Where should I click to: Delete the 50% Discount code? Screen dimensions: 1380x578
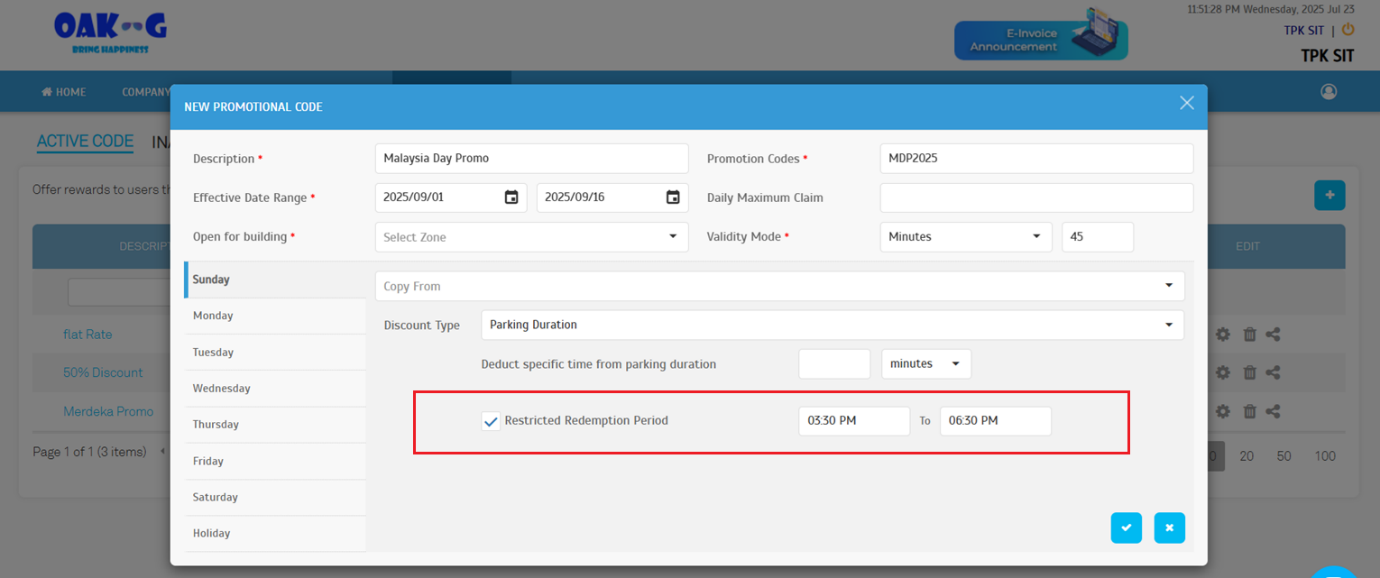[x=1249, y=372]
